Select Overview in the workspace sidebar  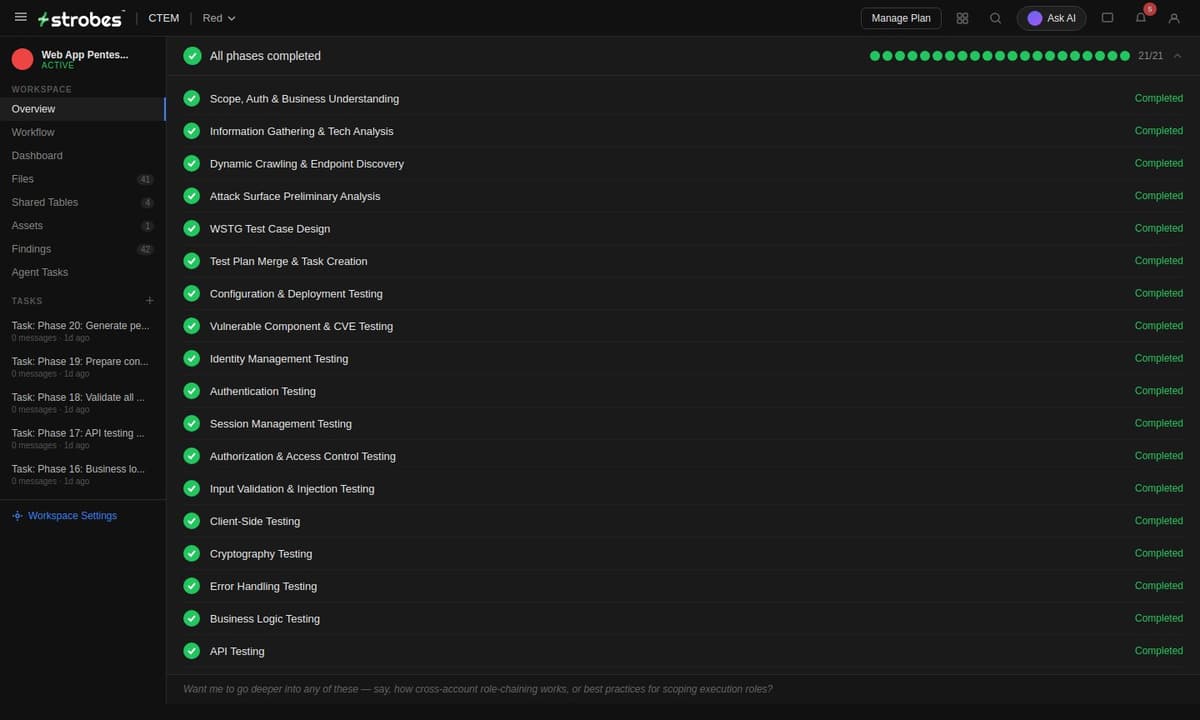pyautogui.click(x=83, y=109)
